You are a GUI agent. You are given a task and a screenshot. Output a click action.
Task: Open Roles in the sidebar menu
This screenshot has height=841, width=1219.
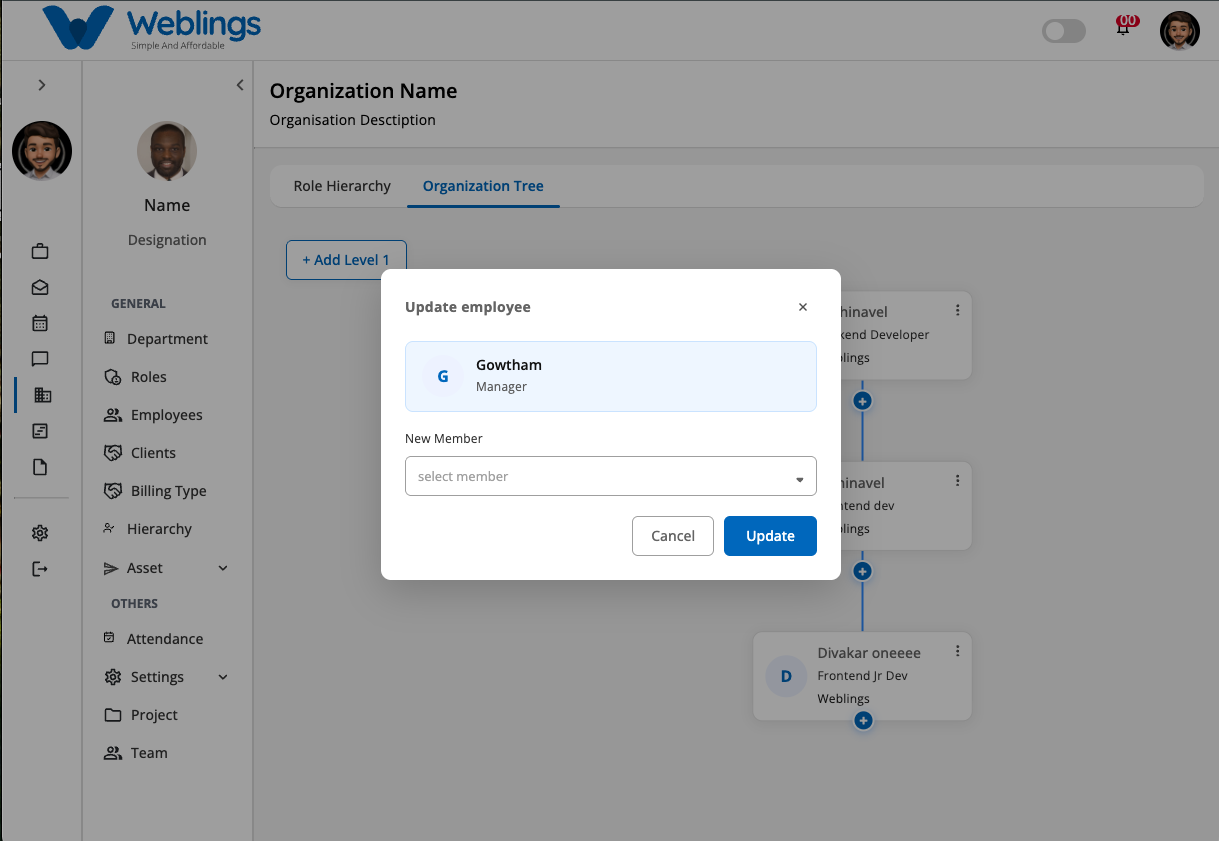click(x=136, y=377)
